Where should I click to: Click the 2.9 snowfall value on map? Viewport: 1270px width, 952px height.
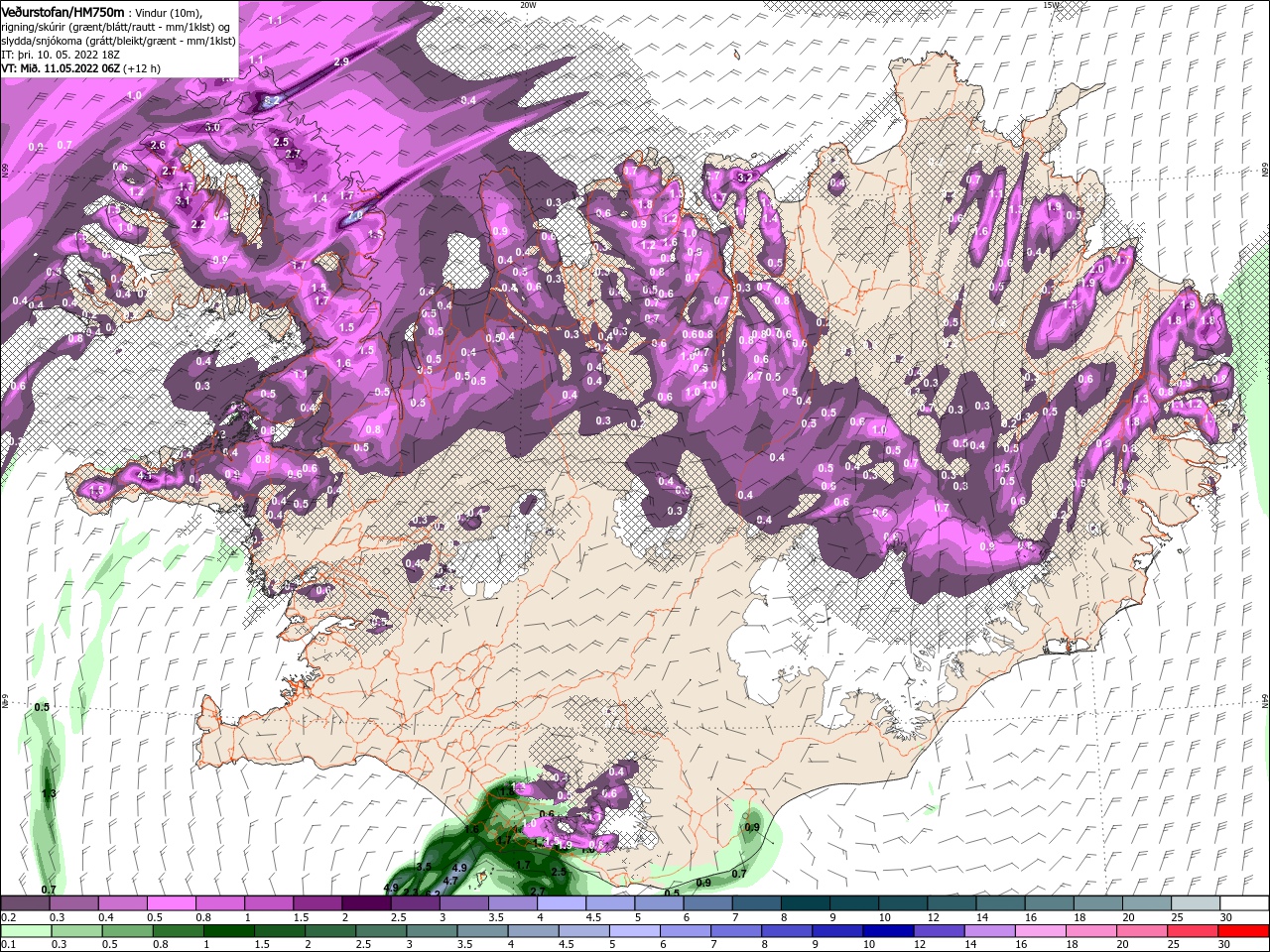[x=341, y=61]
